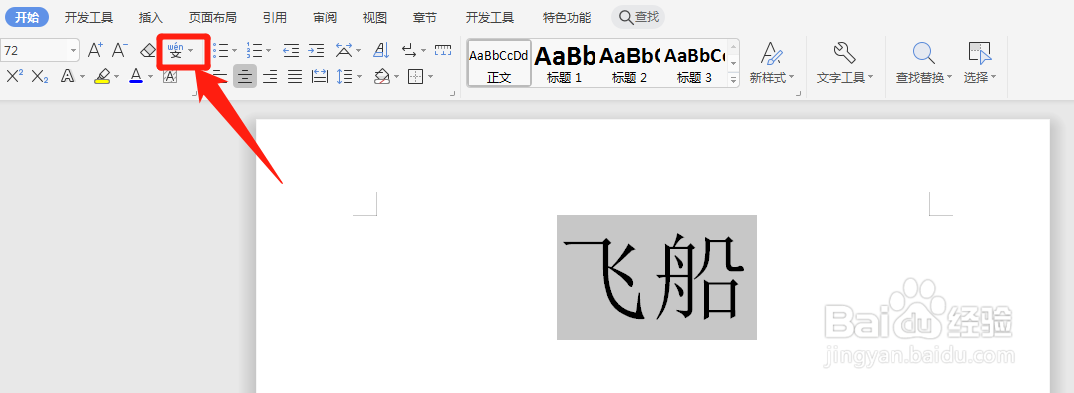This screenshot has width=1074, height=393.
Task: Apply a text effect with the outlined A
Action: 68,76
